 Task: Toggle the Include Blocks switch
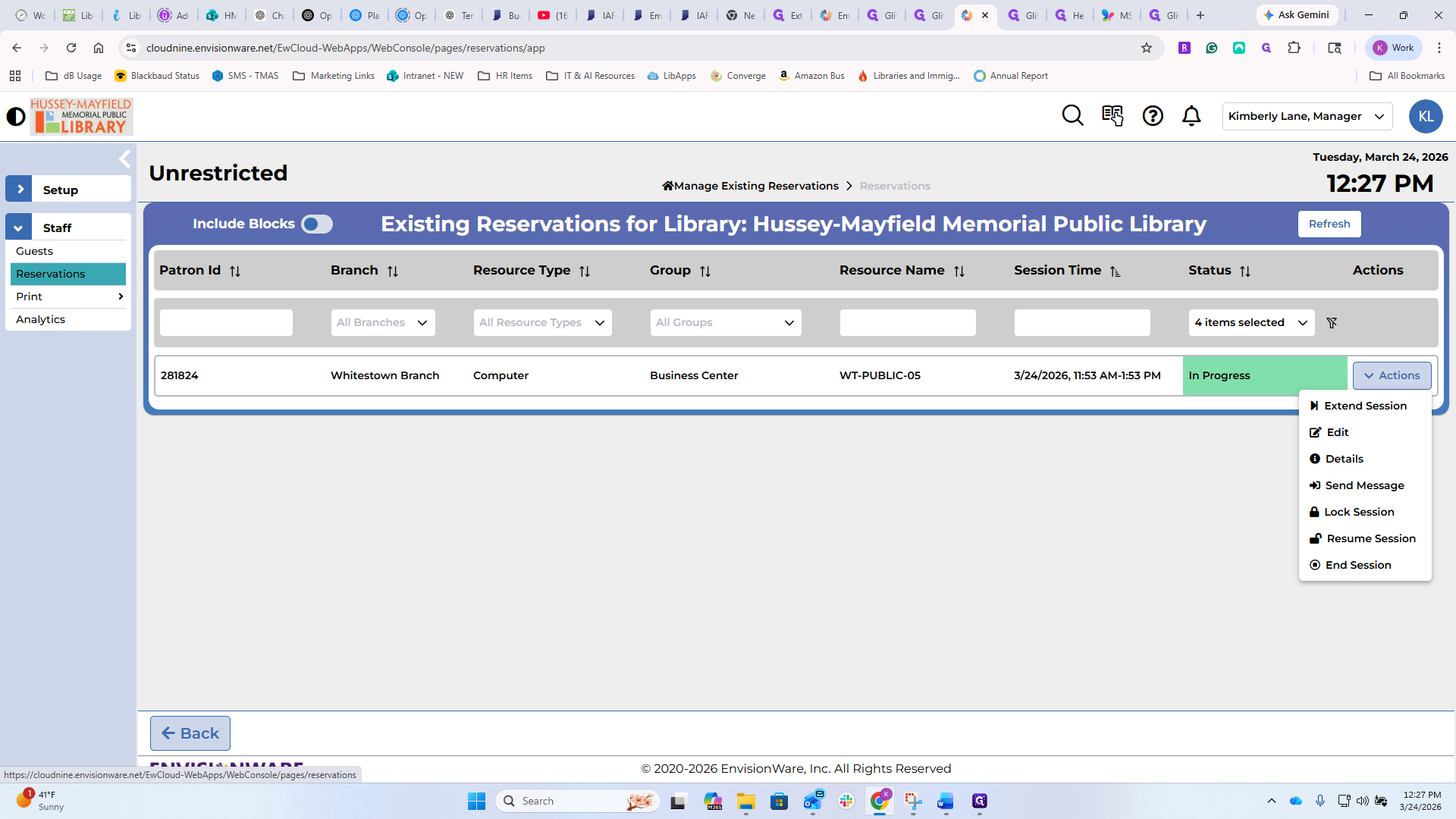316,224
